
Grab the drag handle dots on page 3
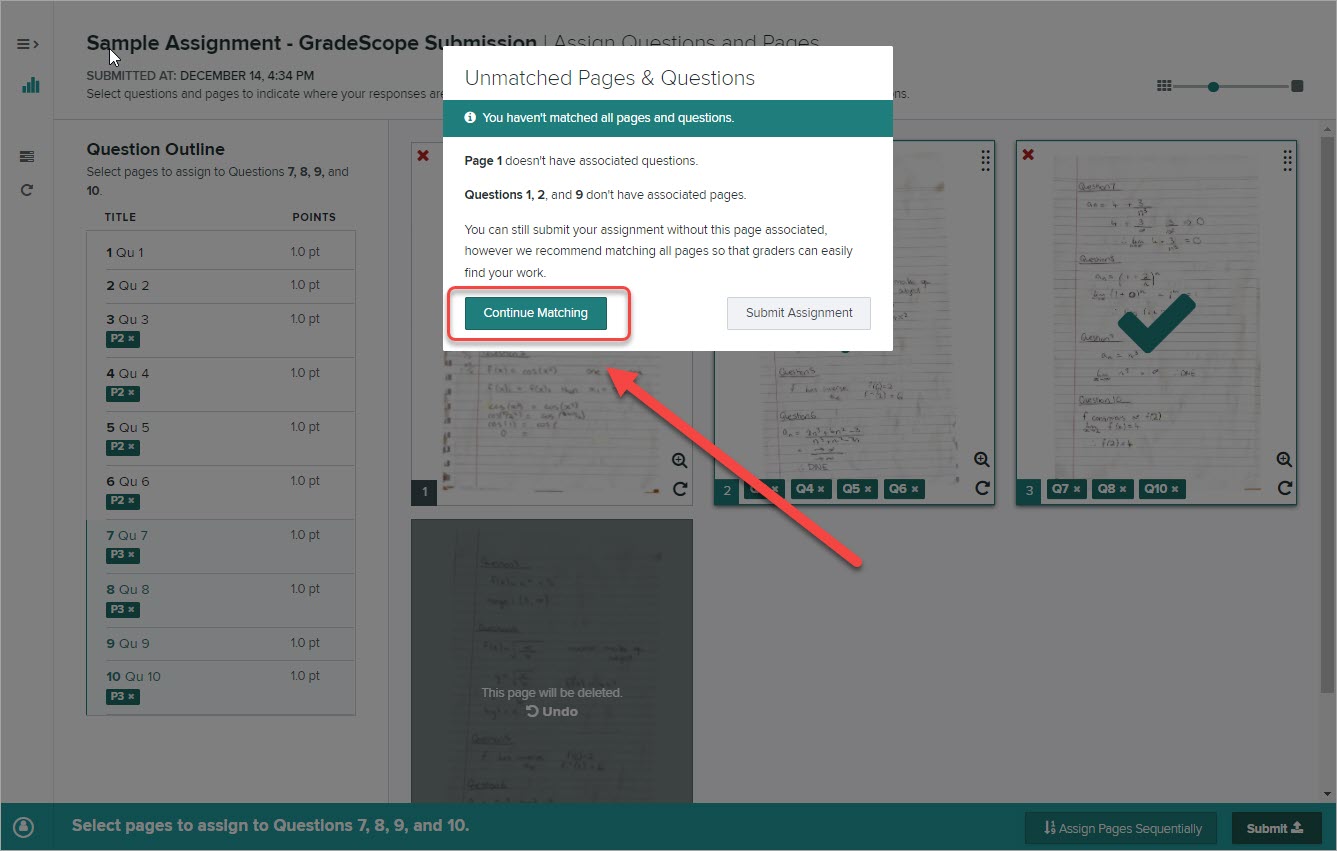coord(1288,160)
